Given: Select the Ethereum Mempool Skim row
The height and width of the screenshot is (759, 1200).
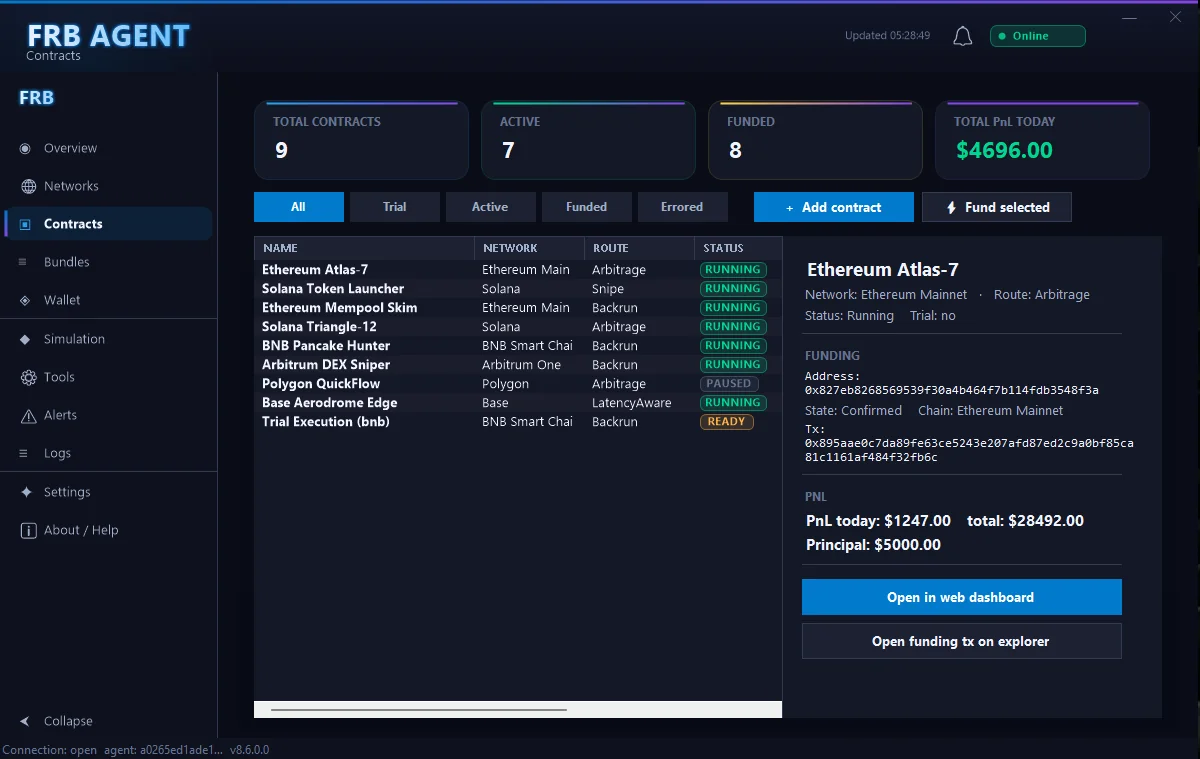Looking at the screenshot, I should [x=518, y=308].
